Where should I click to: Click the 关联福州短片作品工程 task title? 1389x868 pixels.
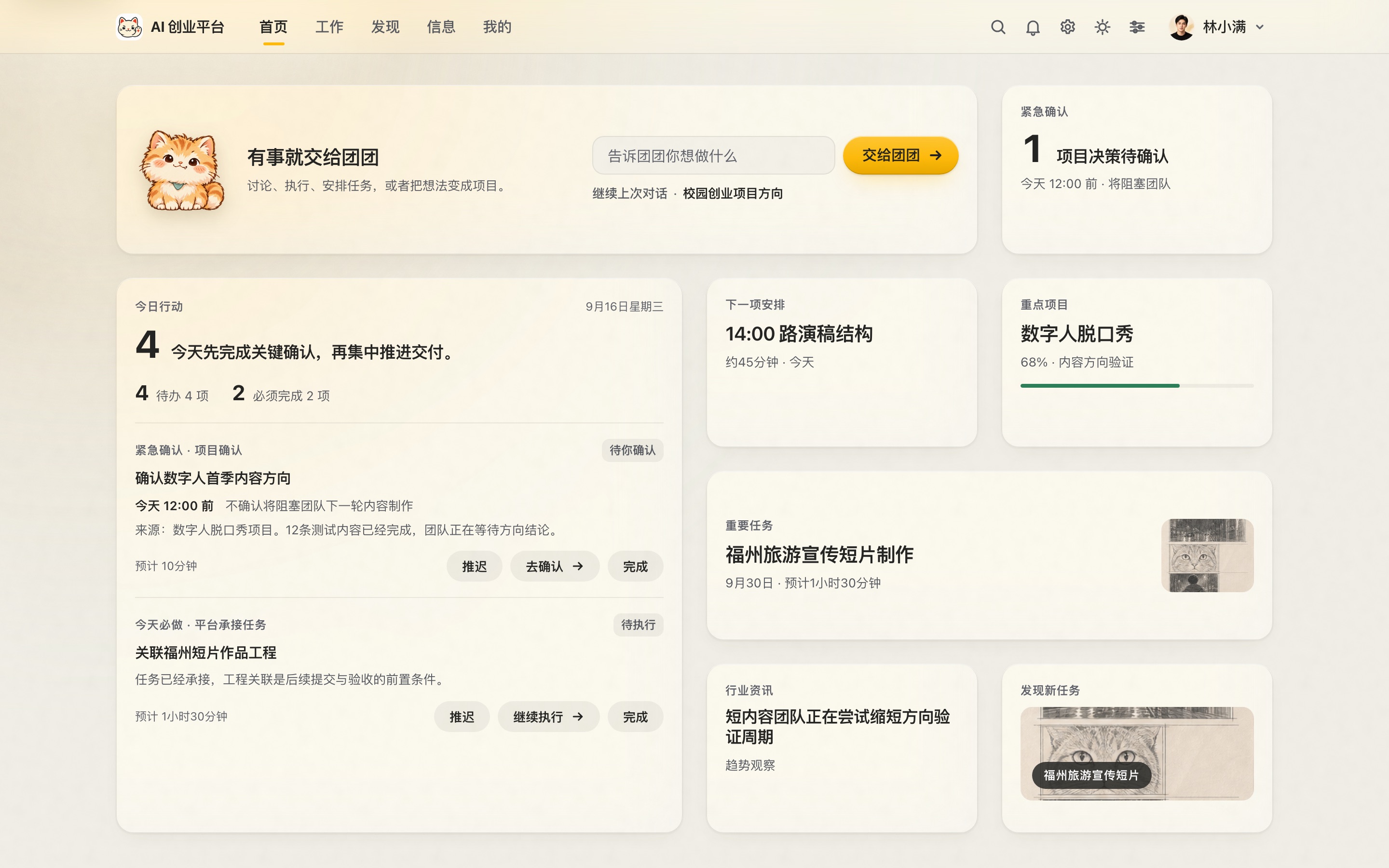[205, 653]
